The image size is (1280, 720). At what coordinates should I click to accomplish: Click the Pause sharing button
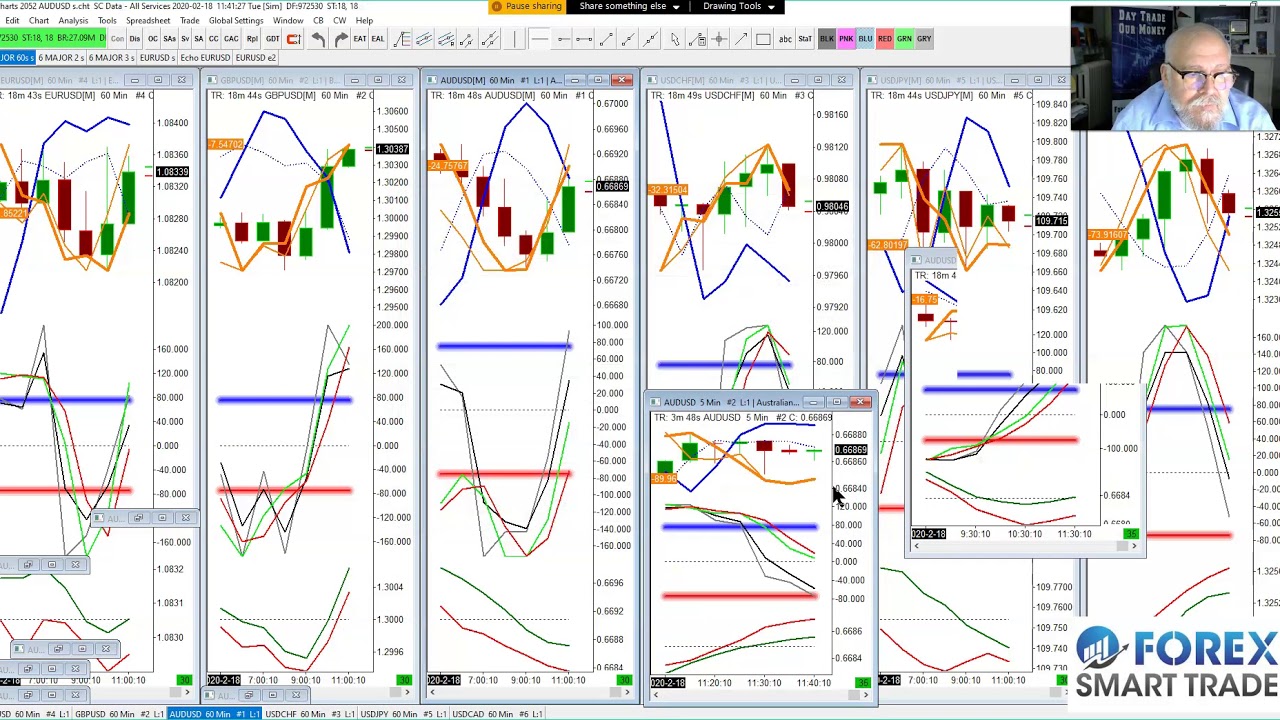(x=527, y=6)
